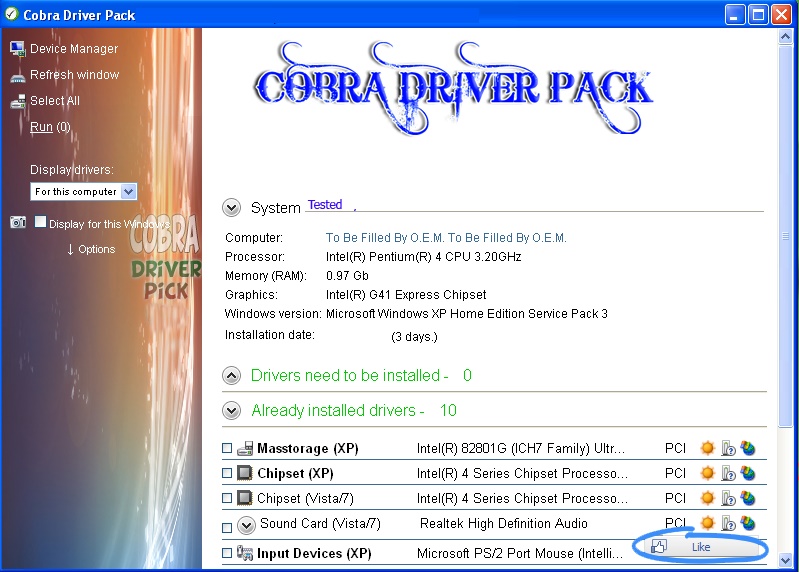This screenshot has height=572, width=799.
Task: Check the Masstorage (XP) checkbox
Action: [227, 448]
